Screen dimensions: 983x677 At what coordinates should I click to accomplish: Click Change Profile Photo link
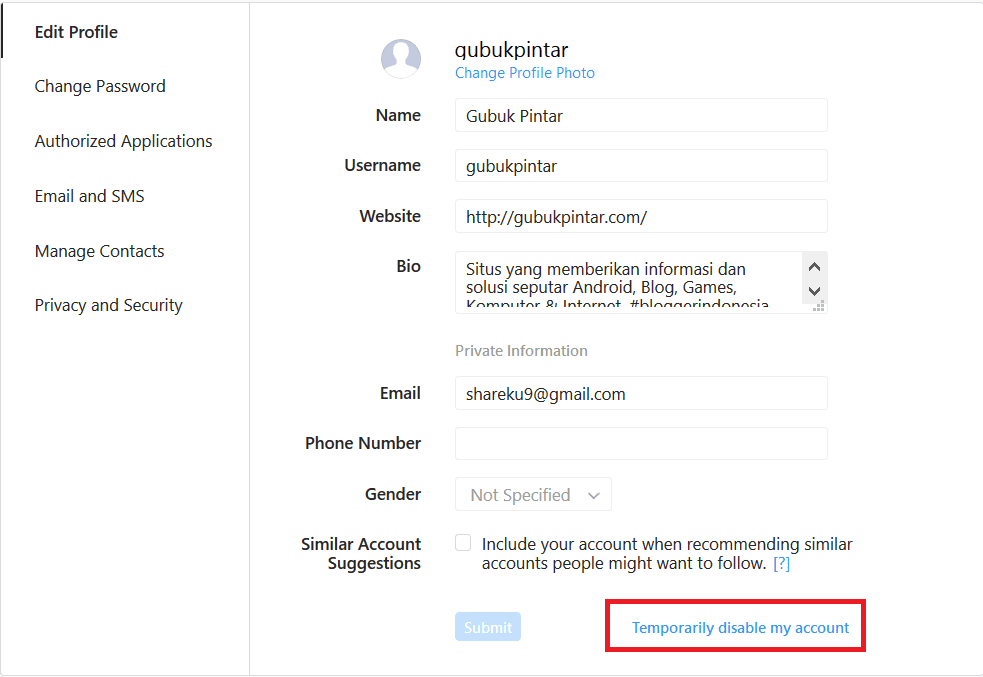[525, 73]
